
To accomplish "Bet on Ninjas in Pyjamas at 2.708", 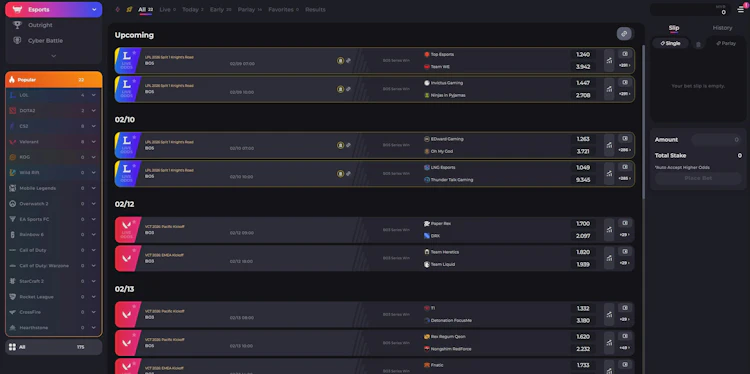I will pos(583,95).
